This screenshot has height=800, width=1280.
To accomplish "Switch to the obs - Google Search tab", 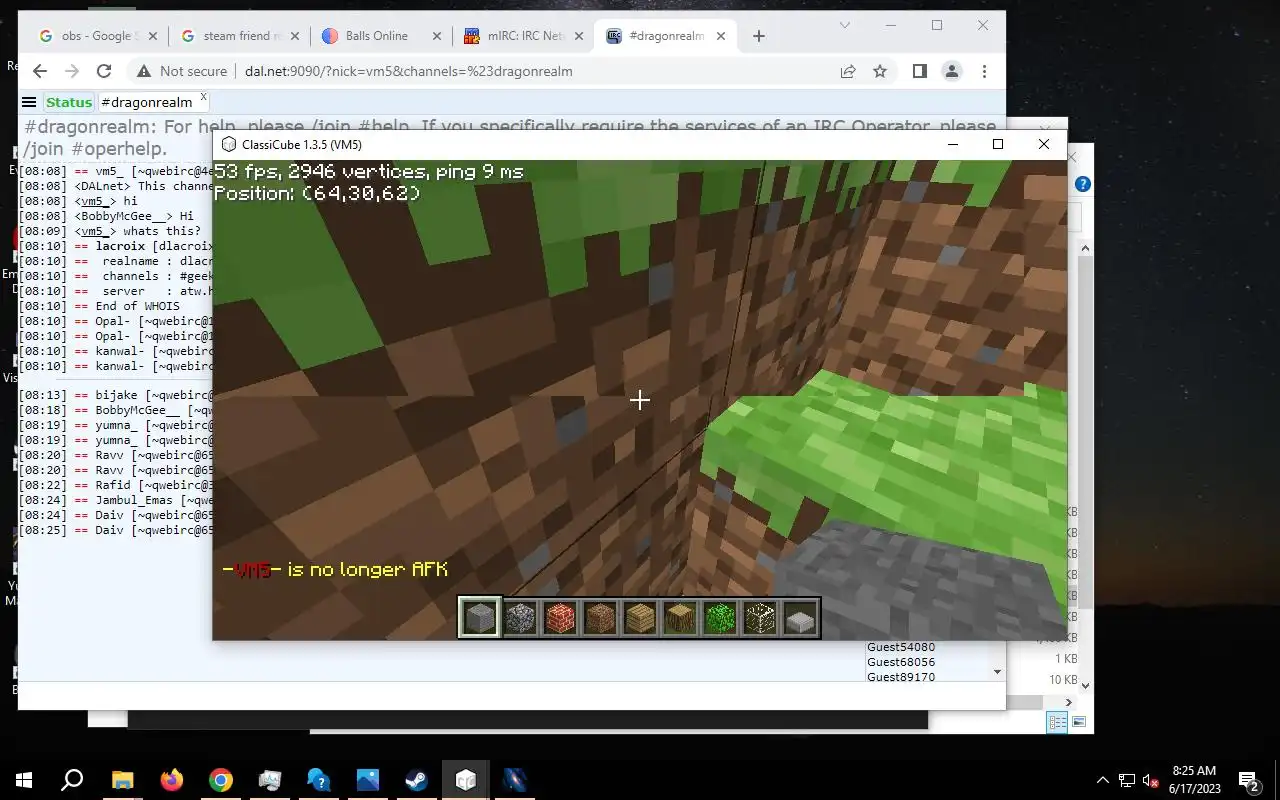I will click(97, 36).
